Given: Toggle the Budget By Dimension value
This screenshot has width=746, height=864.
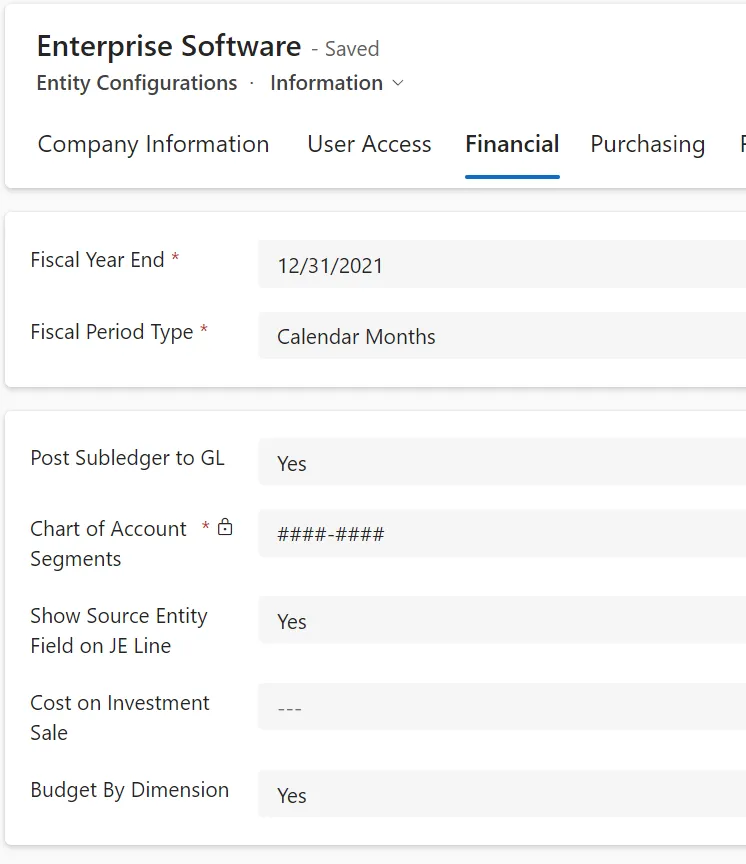Looking at the screenshot, I should (502, 794).
